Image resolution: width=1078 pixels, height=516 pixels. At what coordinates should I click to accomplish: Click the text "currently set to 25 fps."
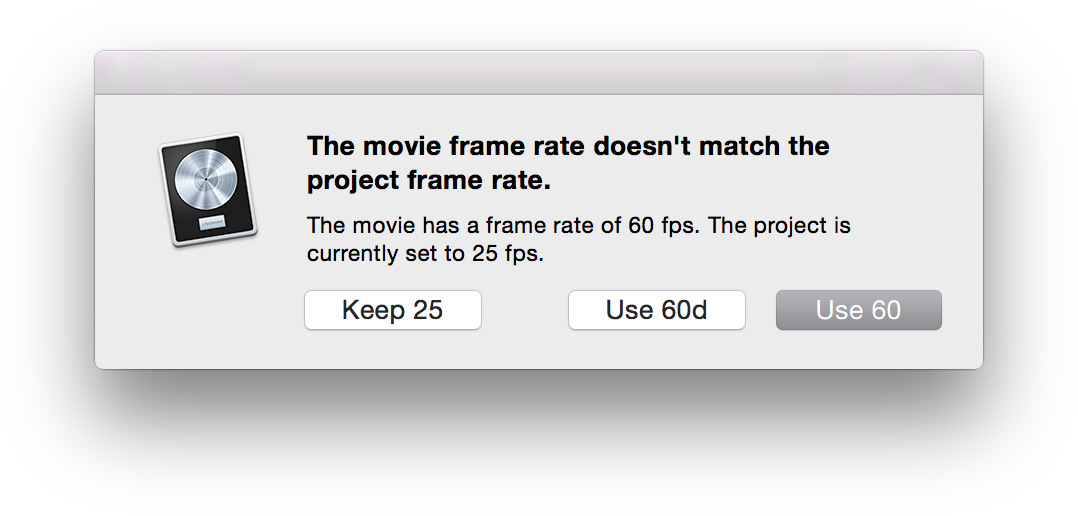(425, 254)
